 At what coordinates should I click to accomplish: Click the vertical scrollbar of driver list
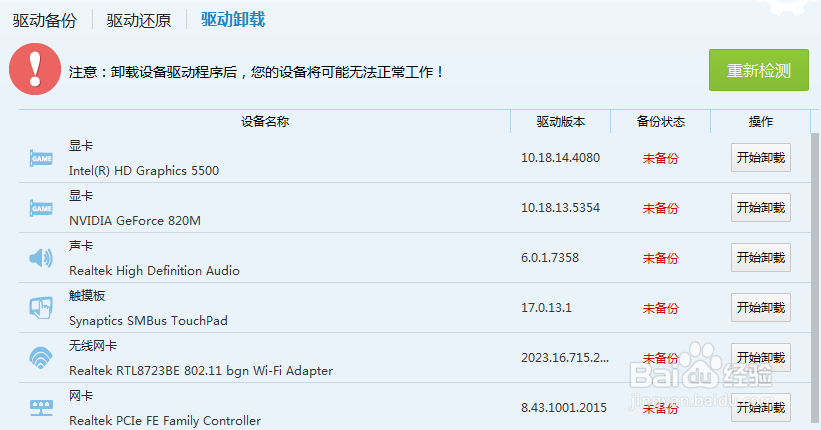click(x=816, y=278)
